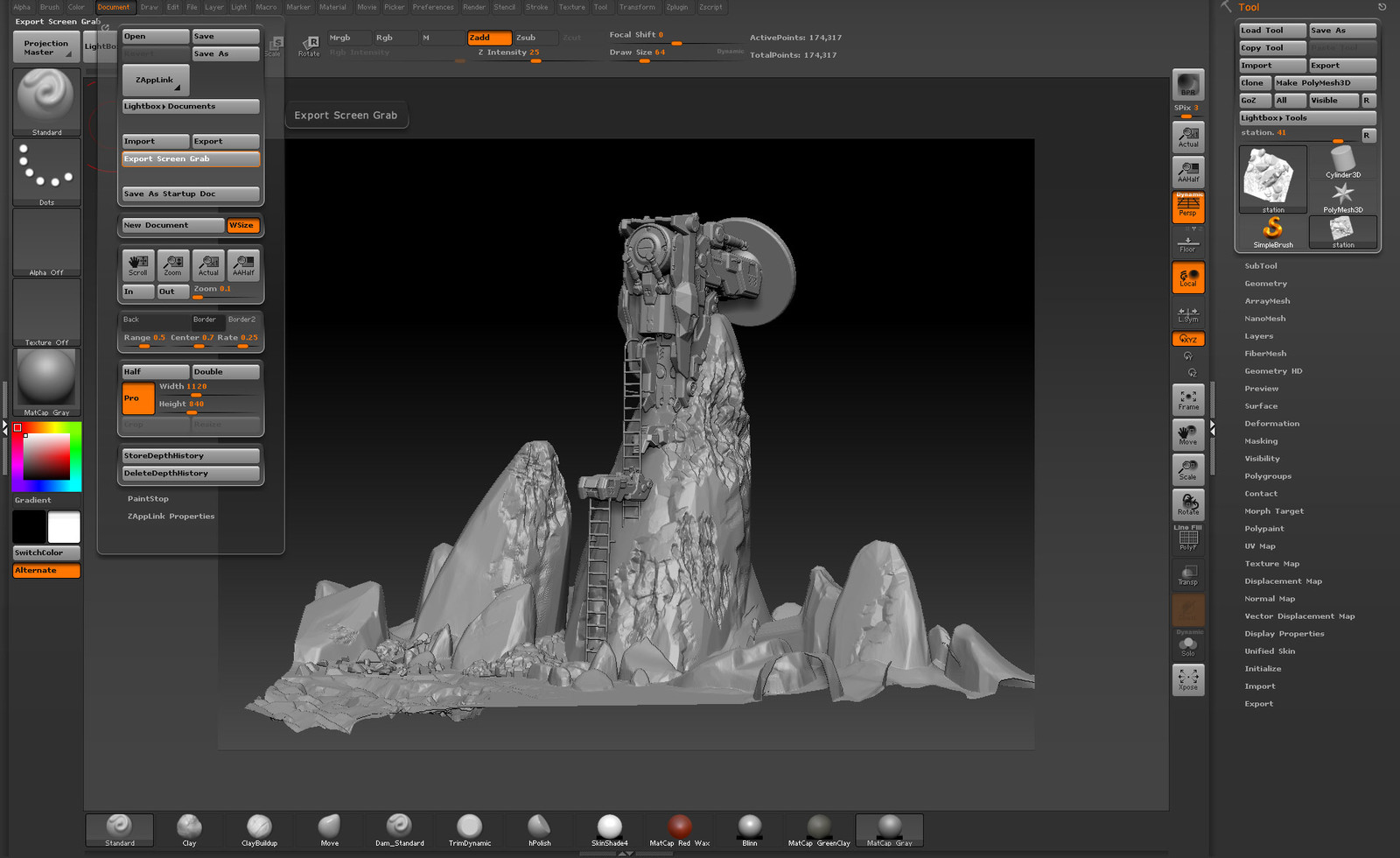Expand Geometry section in Tool panel
The width and height of the screenshot is (1400, 858).
click(x=1265, y=284)
